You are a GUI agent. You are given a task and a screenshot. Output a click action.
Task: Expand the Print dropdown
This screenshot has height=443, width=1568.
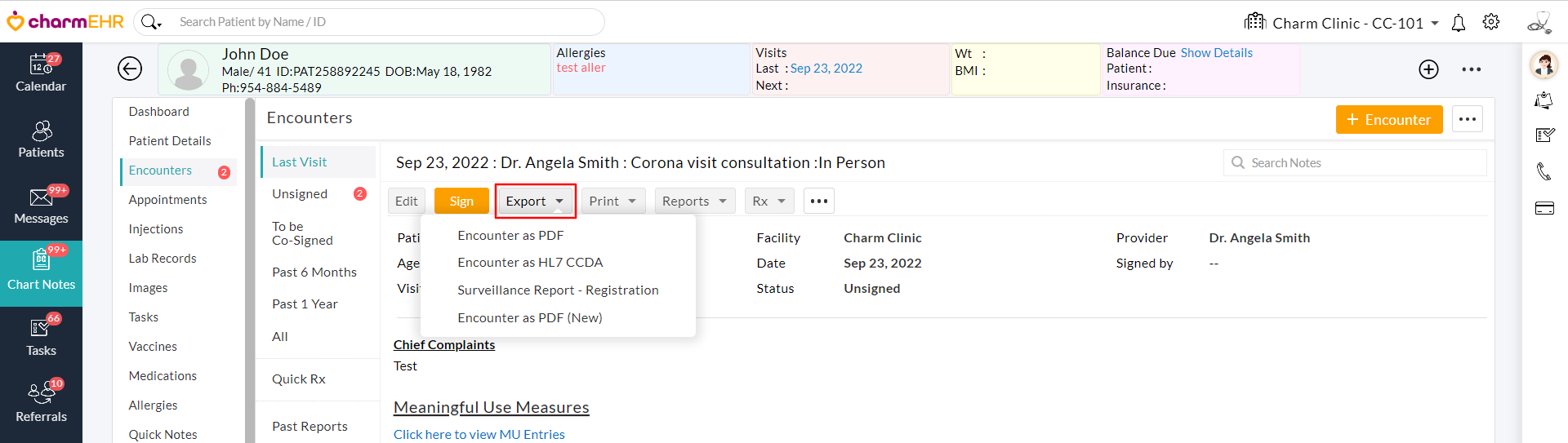[613, 202]
